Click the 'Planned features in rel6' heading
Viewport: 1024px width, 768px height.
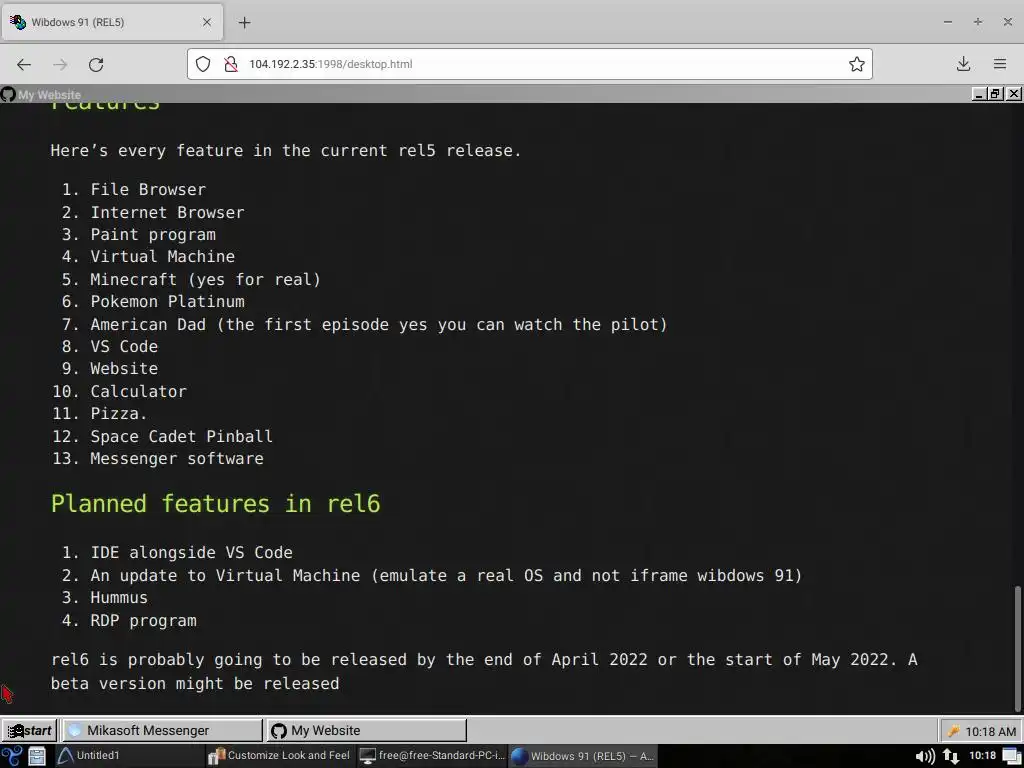216,504
